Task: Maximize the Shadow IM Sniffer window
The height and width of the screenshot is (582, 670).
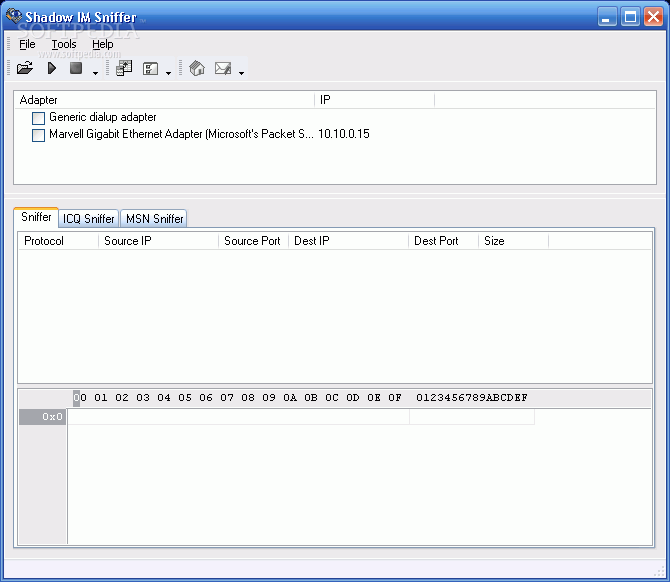Action: point(630,17)
